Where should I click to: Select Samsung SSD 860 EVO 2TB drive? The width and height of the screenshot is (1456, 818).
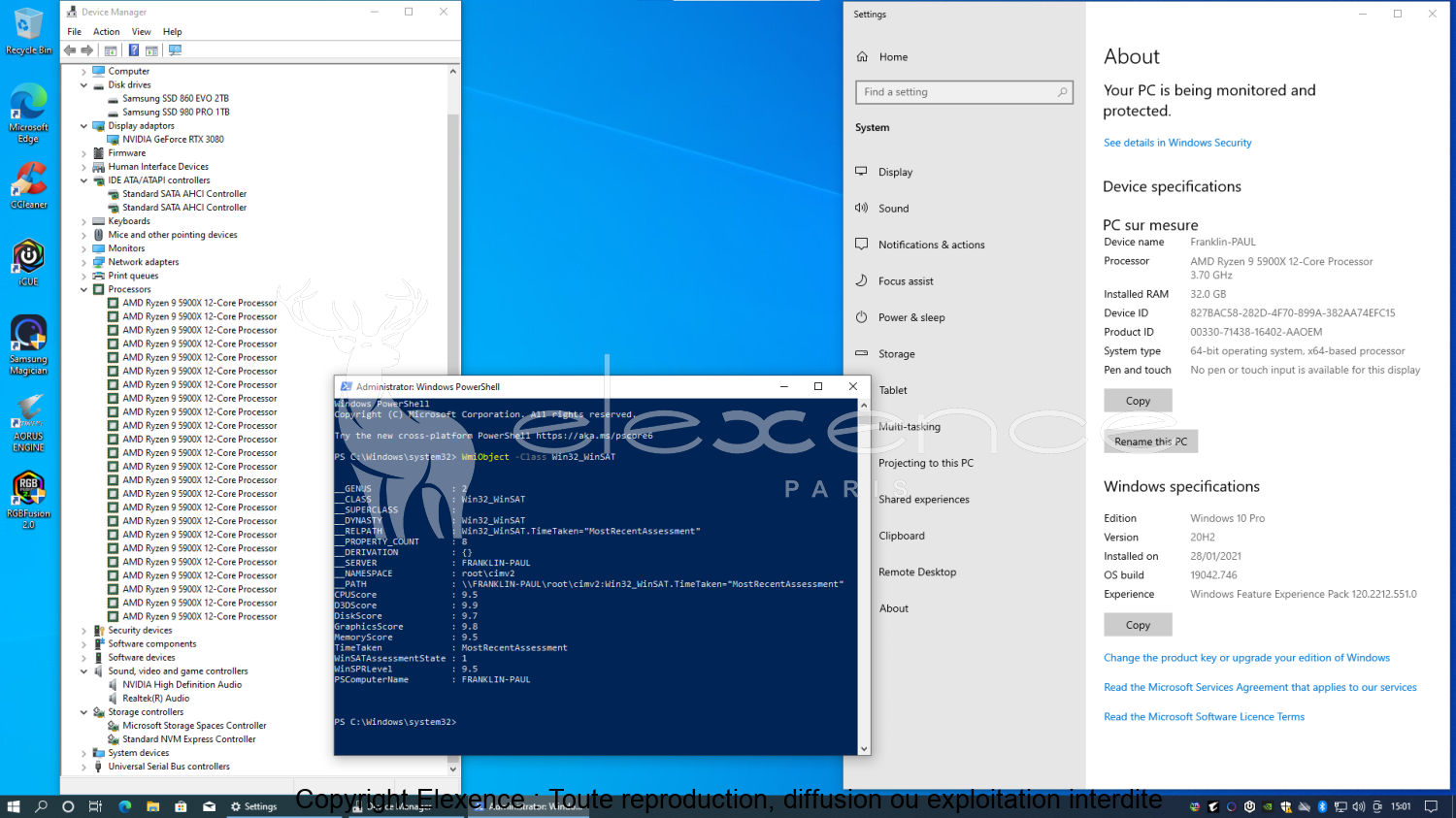[x=176, y=99]
